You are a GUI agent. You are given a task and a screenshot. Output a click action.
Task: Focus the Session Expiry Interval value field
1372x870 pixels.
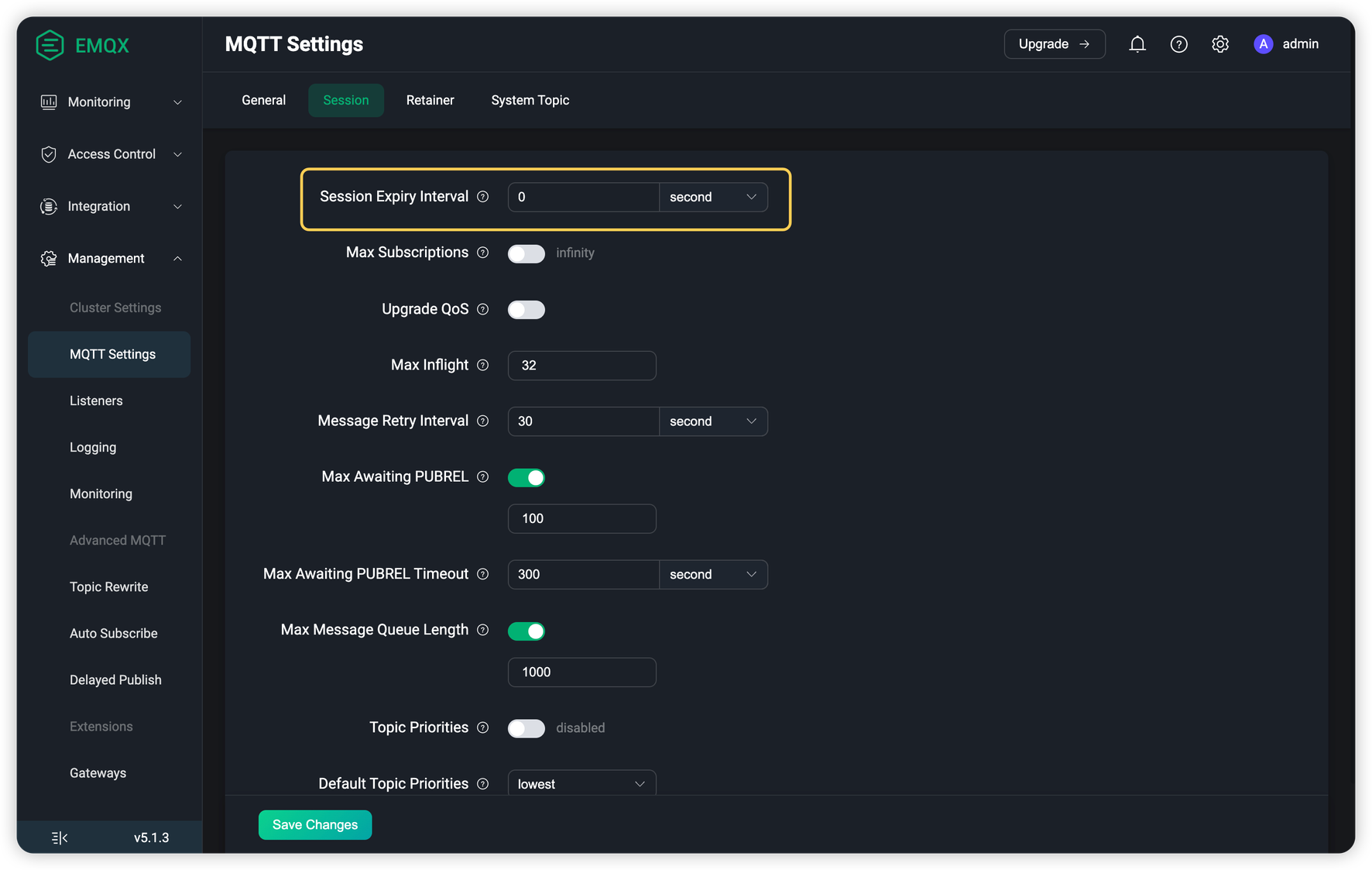583,197
